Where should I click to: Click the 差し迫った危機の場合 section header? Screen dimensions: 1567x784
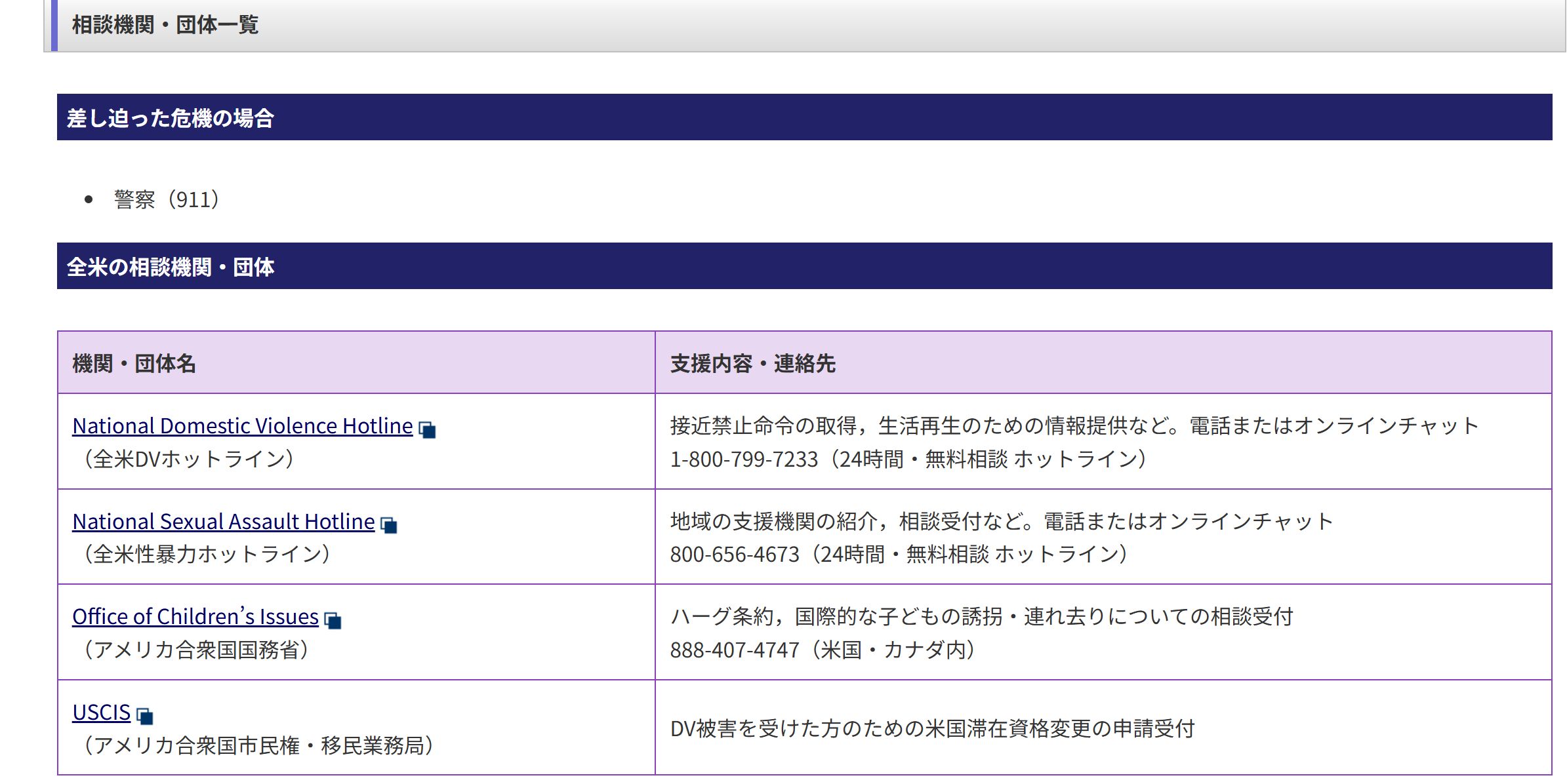coord(170,118)
